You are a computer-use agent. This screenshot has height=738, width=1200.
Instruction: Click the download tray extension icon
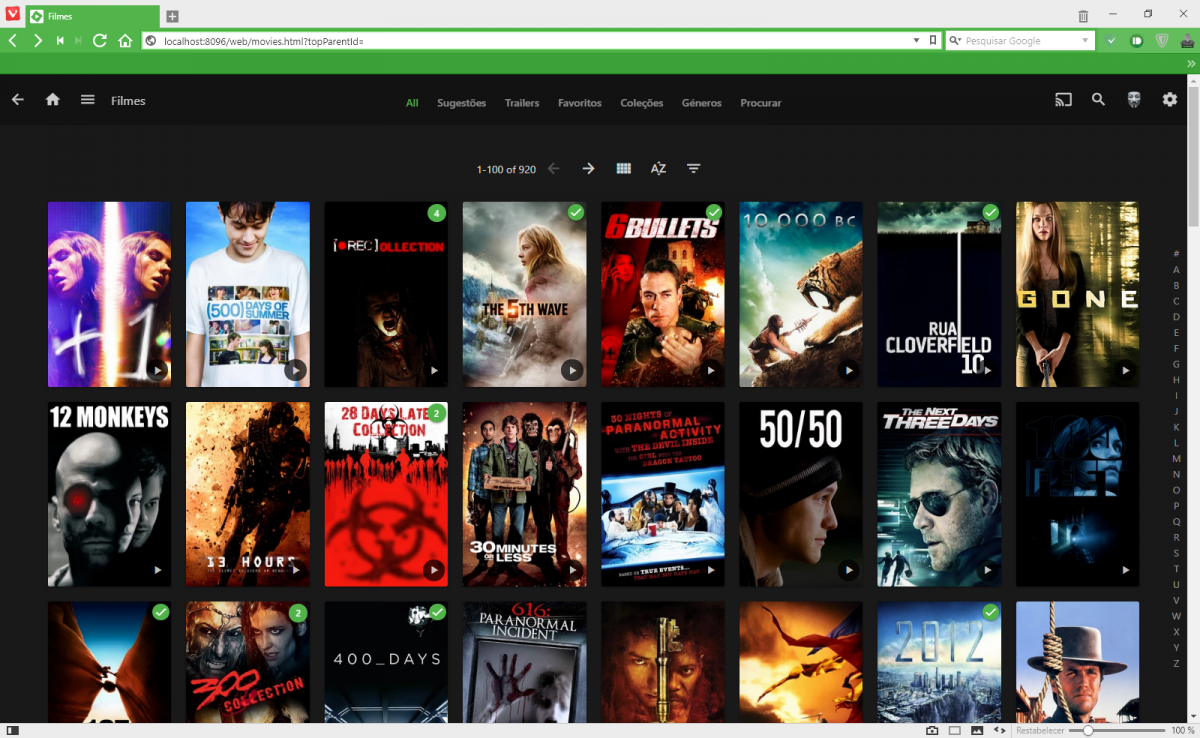click(1186, 41)
